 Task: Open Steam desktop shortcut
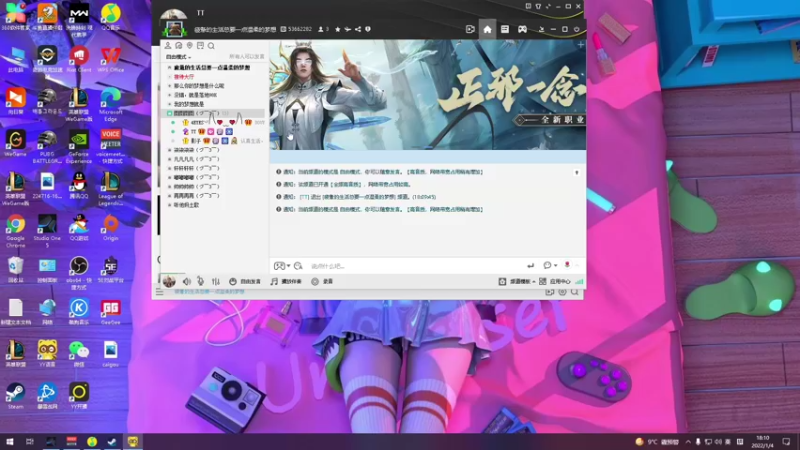click(15, 396)
